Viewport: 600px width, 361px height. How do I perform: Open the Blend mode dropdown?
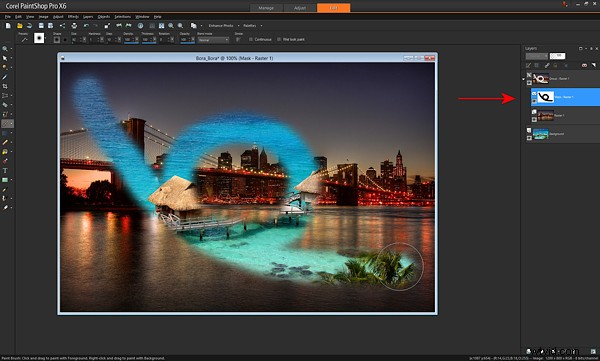pos(213,40)
